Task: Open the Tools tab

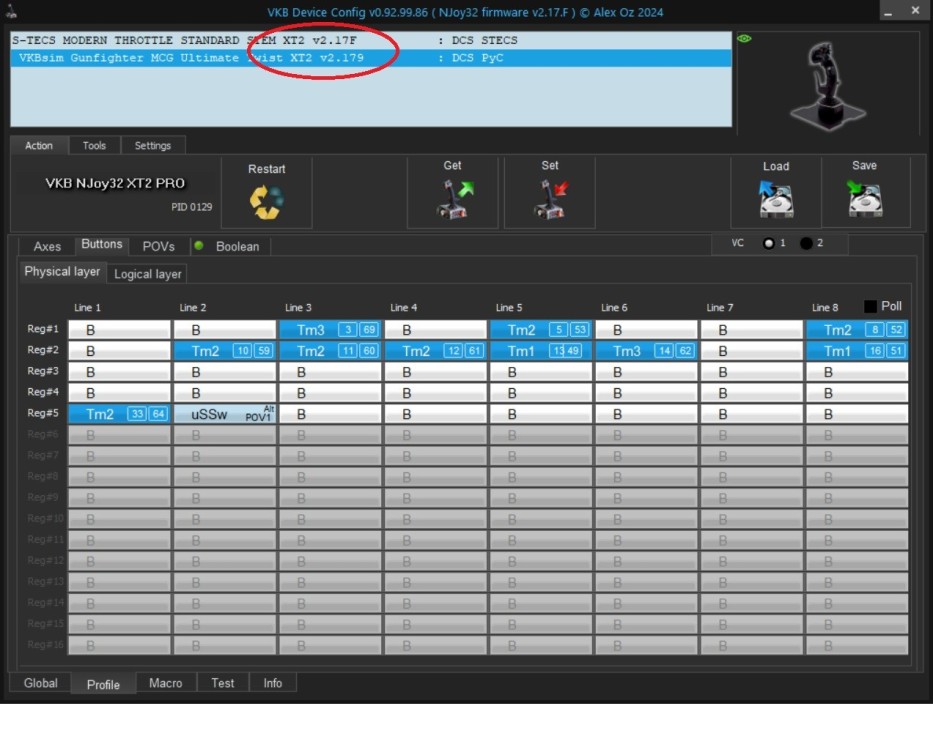Action: [94, 145]
